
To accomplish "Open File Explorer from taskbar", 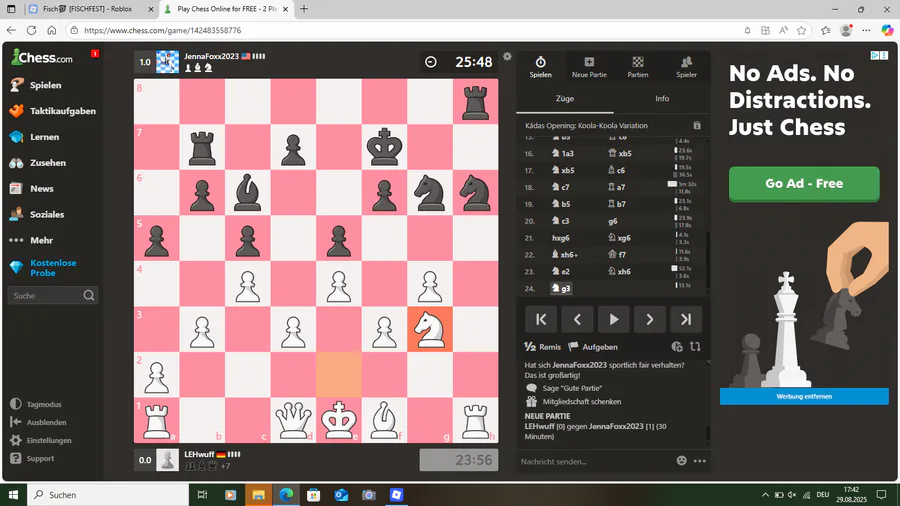I will tap(258, 495).
